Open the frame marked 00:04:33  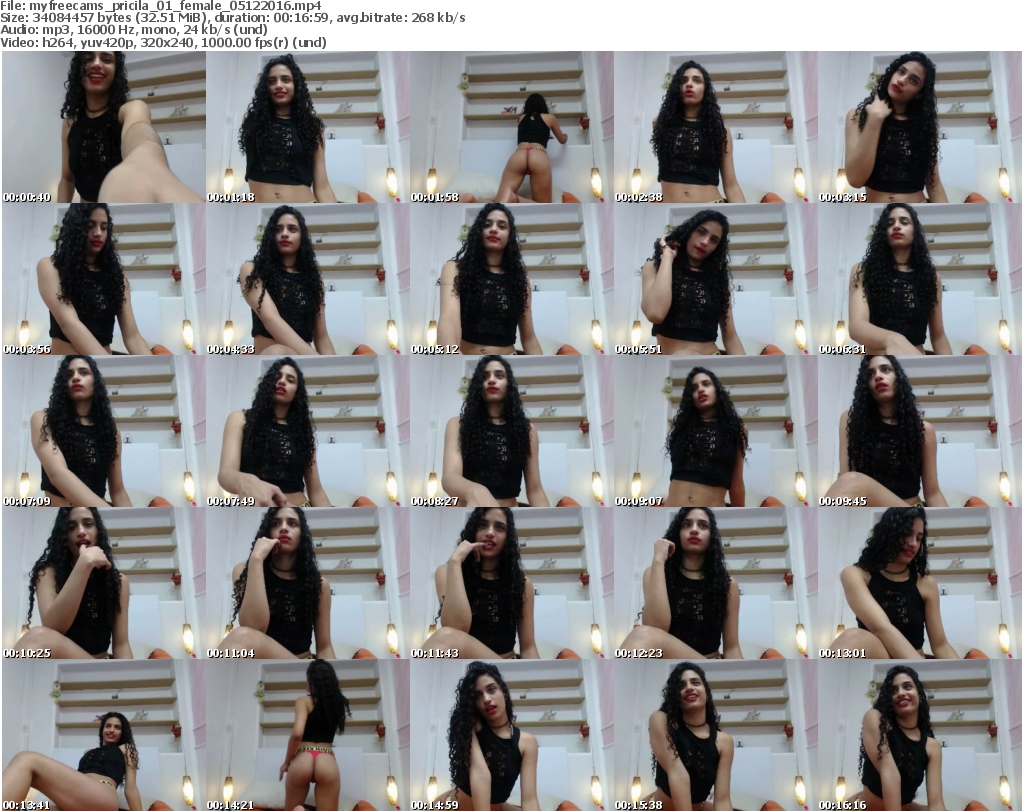click(308, 279)
